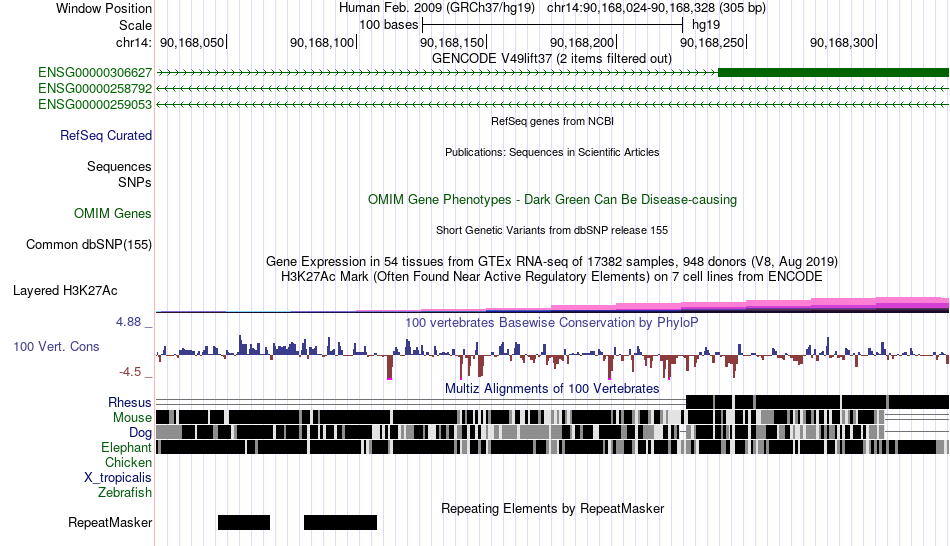Click the 90,168,250 ruler position
Viewport: 950px width, 546px height.
tap(712, 42)
